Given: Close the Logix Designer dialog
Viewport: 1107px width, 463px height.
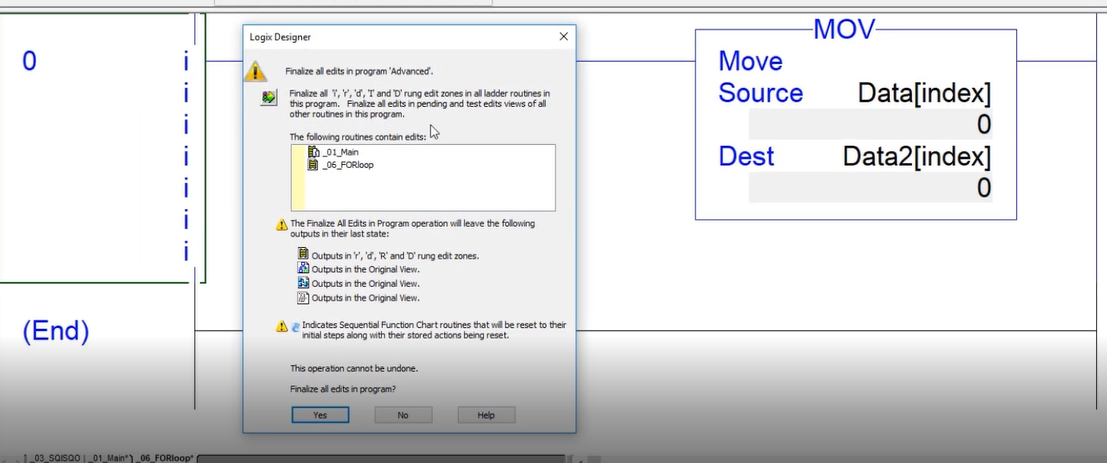Looking at the screenshot, I should tap(563, 37).
